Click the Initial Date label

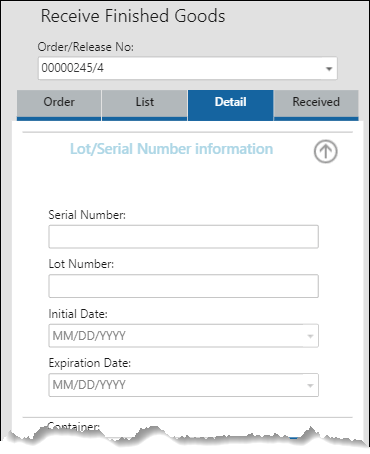[x=78, y=314]
